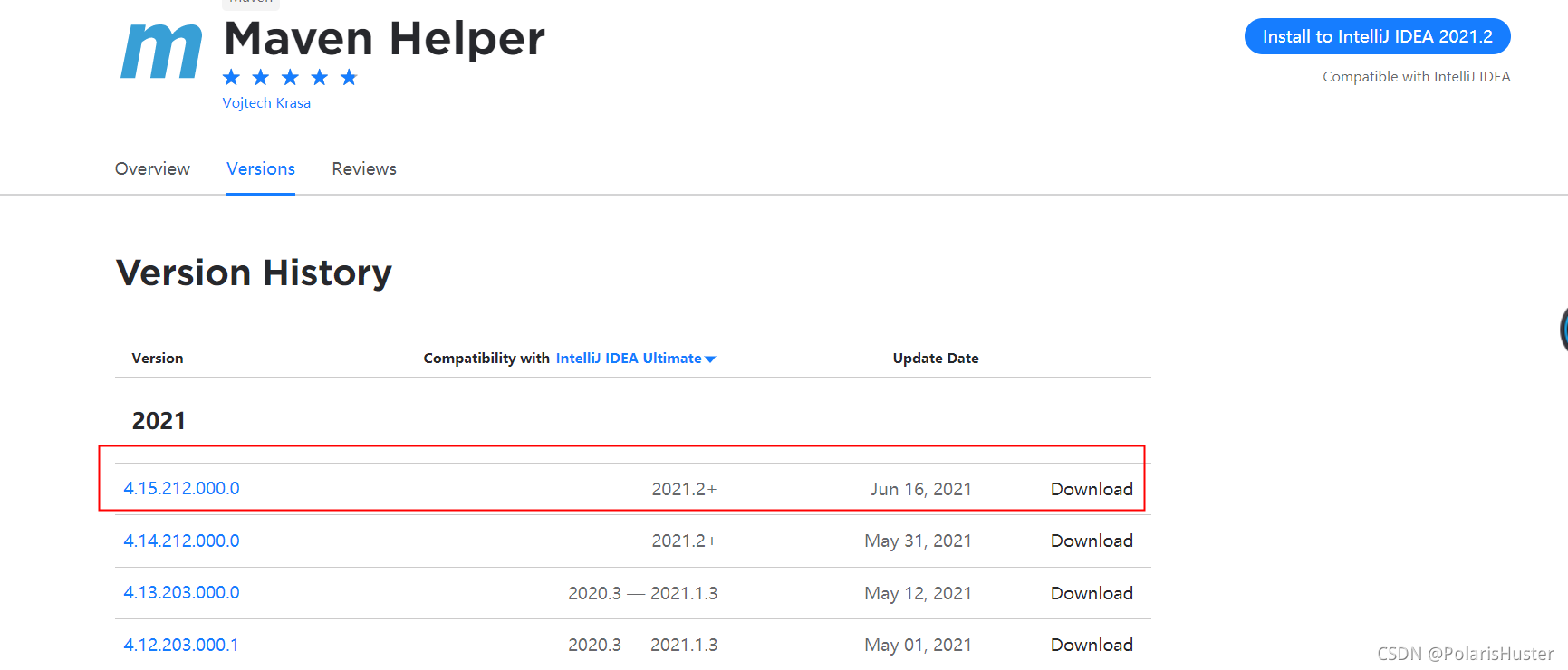Open version 4.13.203.000.0 details
1568x670 pixels.
point(181,592)
